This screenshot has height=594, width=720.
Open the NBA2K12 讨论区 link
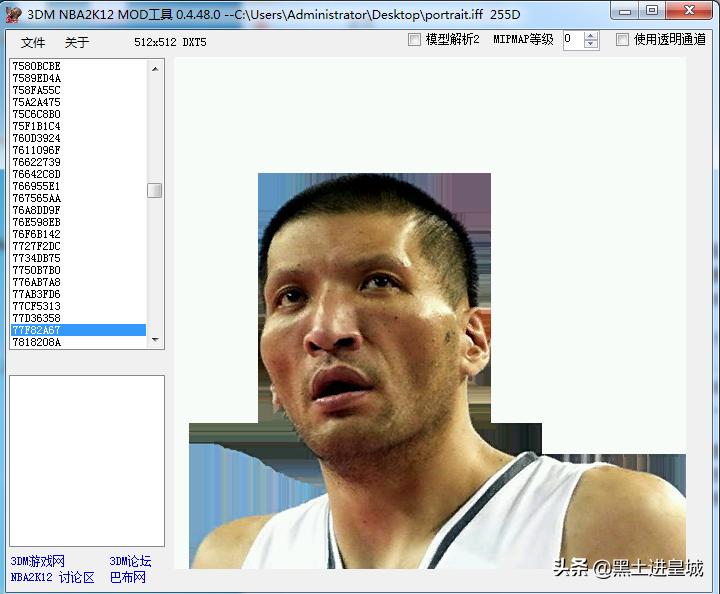coord(52,577)
